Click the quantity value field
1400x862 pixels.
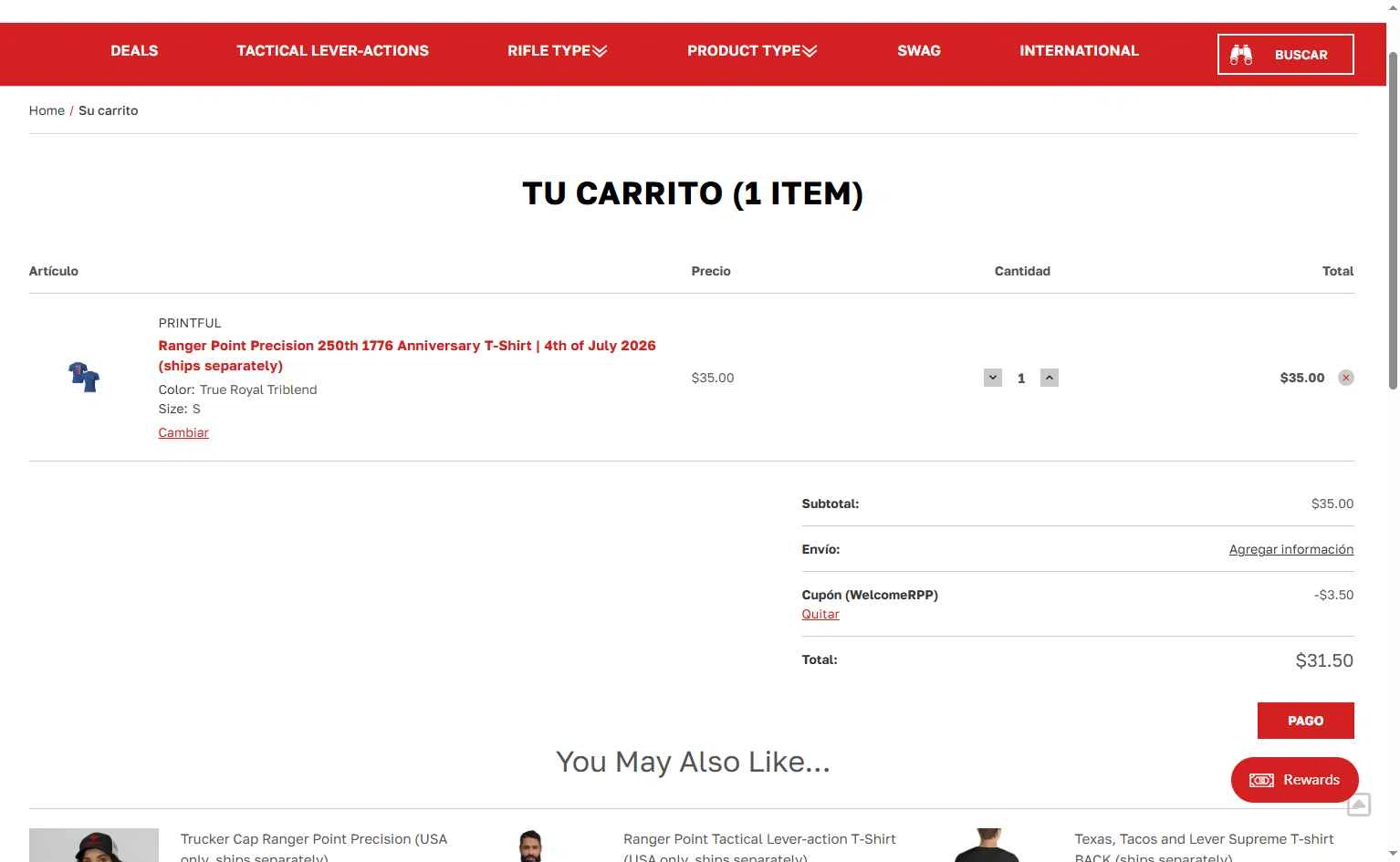pos(1021,378)
